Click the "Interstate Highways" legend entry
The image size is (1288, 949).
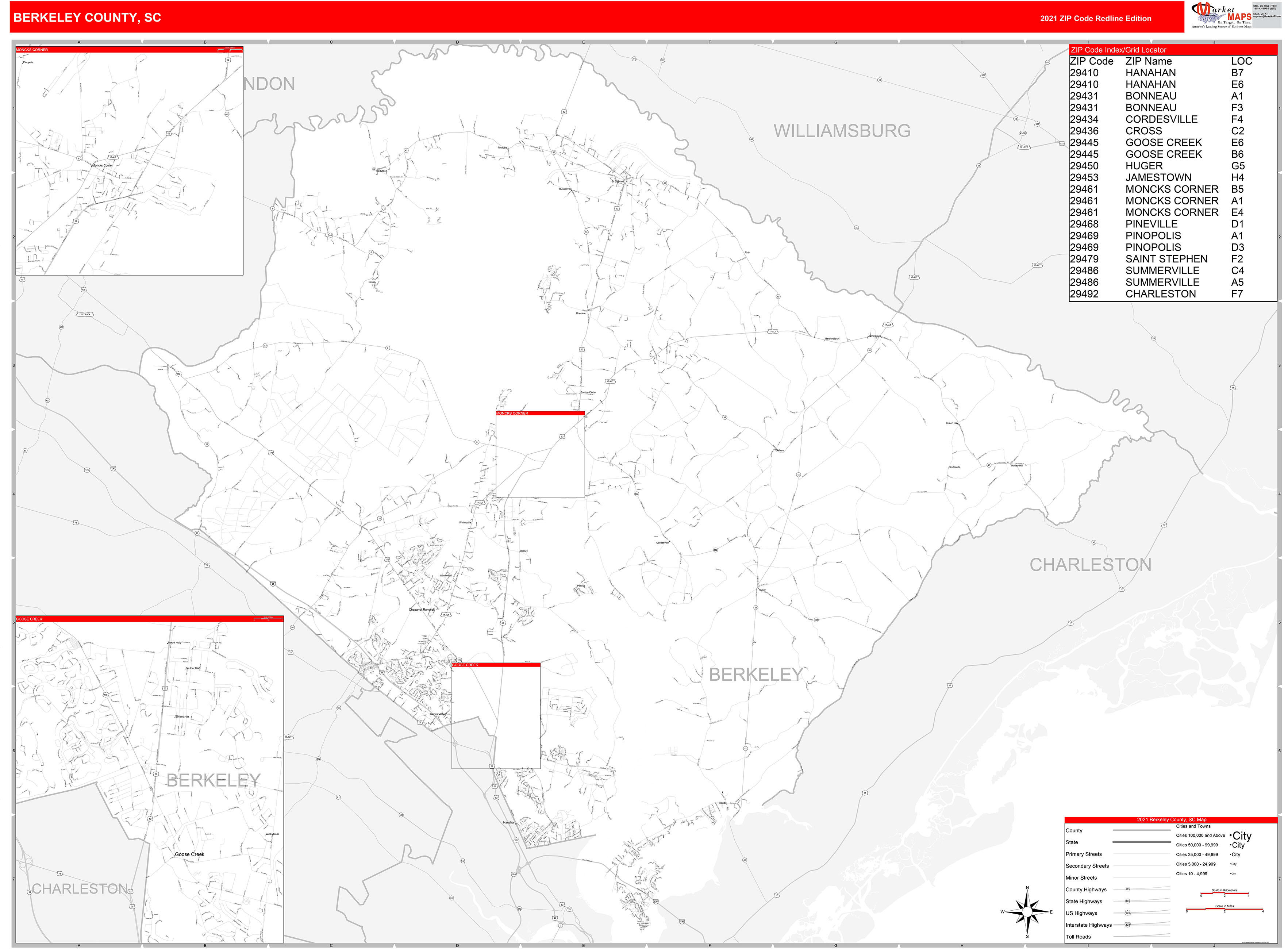1118,925
